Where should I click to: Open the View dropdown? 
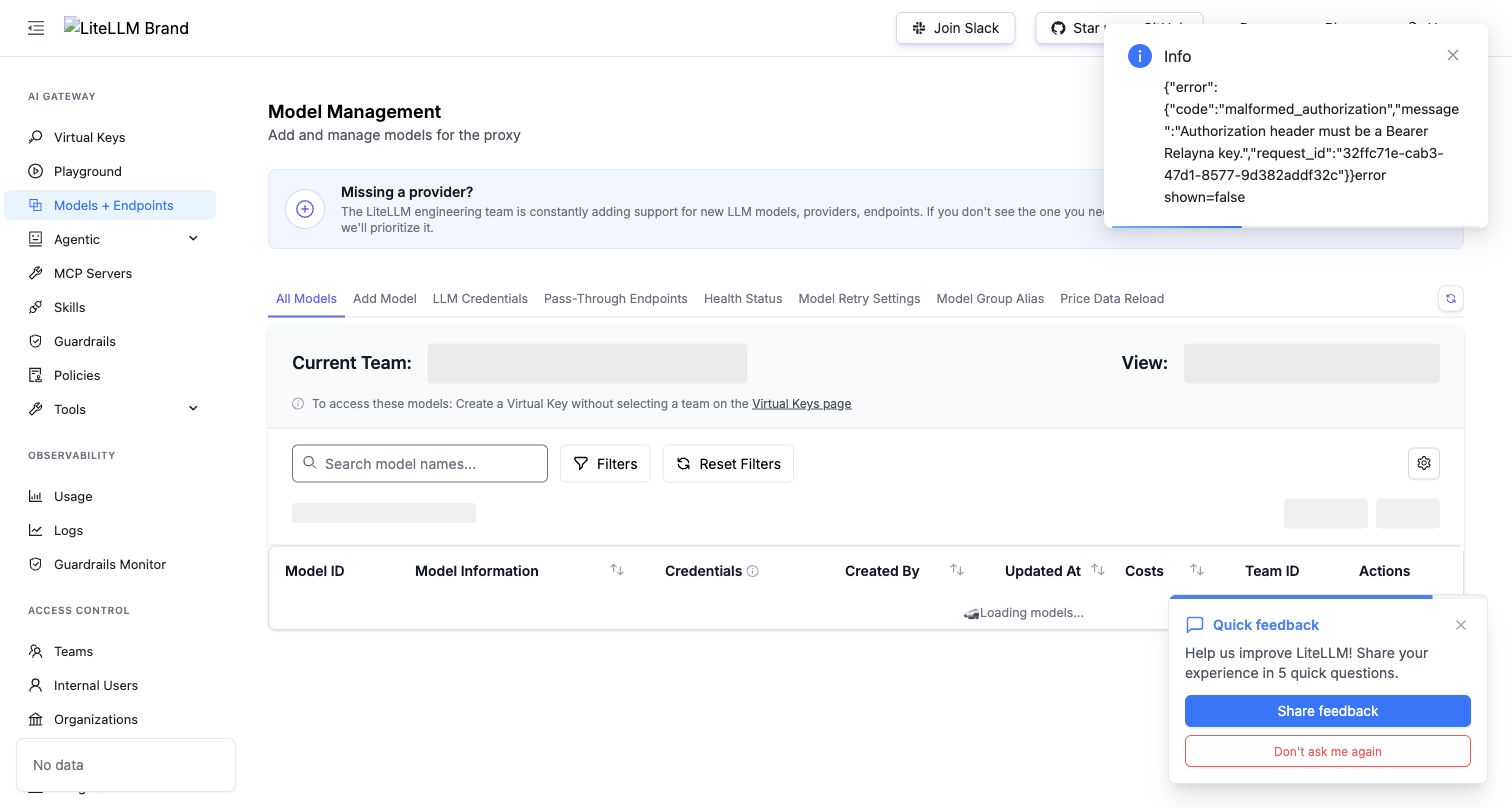click(1312, 363)
